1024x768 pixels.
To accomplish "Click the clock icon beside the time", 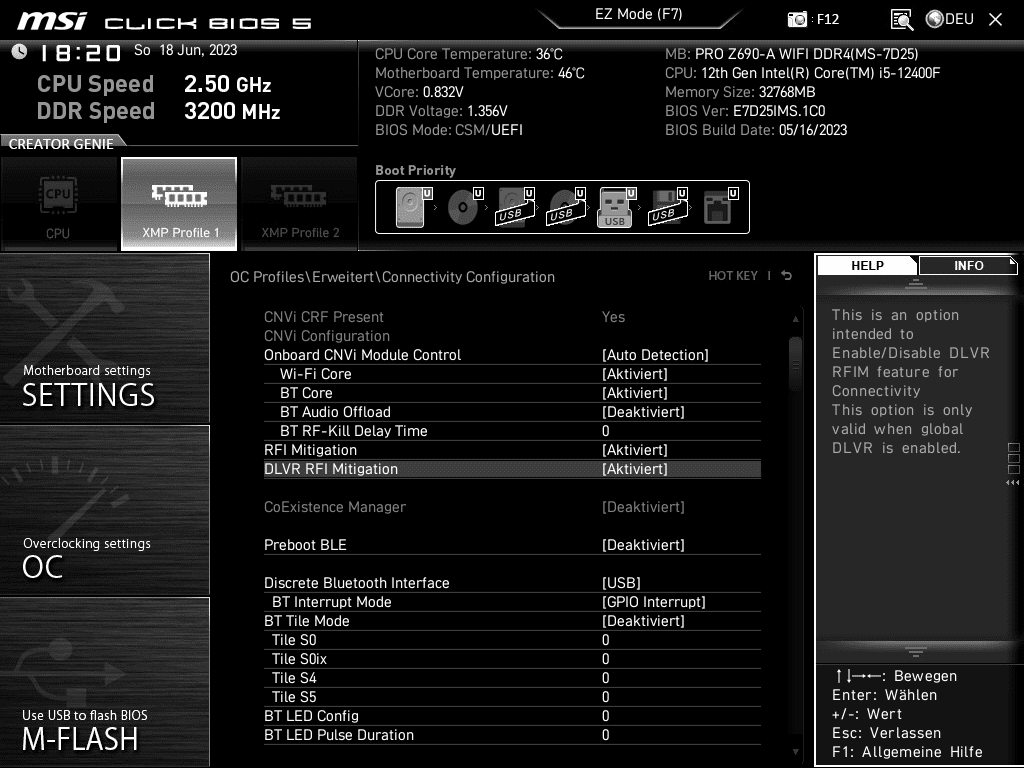I will [20, 52].
